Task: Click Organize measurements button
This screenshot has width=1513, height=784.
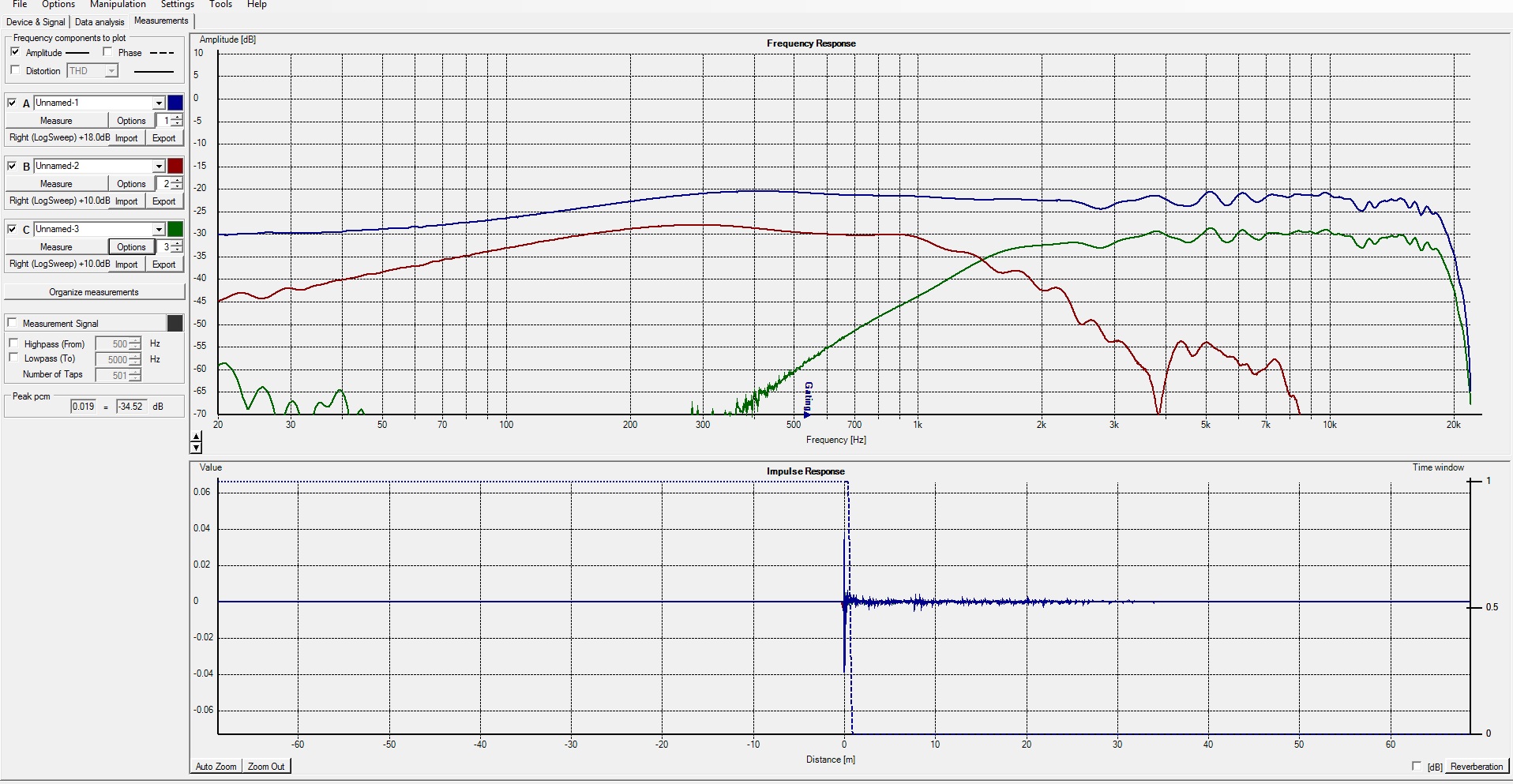Action: tap(94, 292)
